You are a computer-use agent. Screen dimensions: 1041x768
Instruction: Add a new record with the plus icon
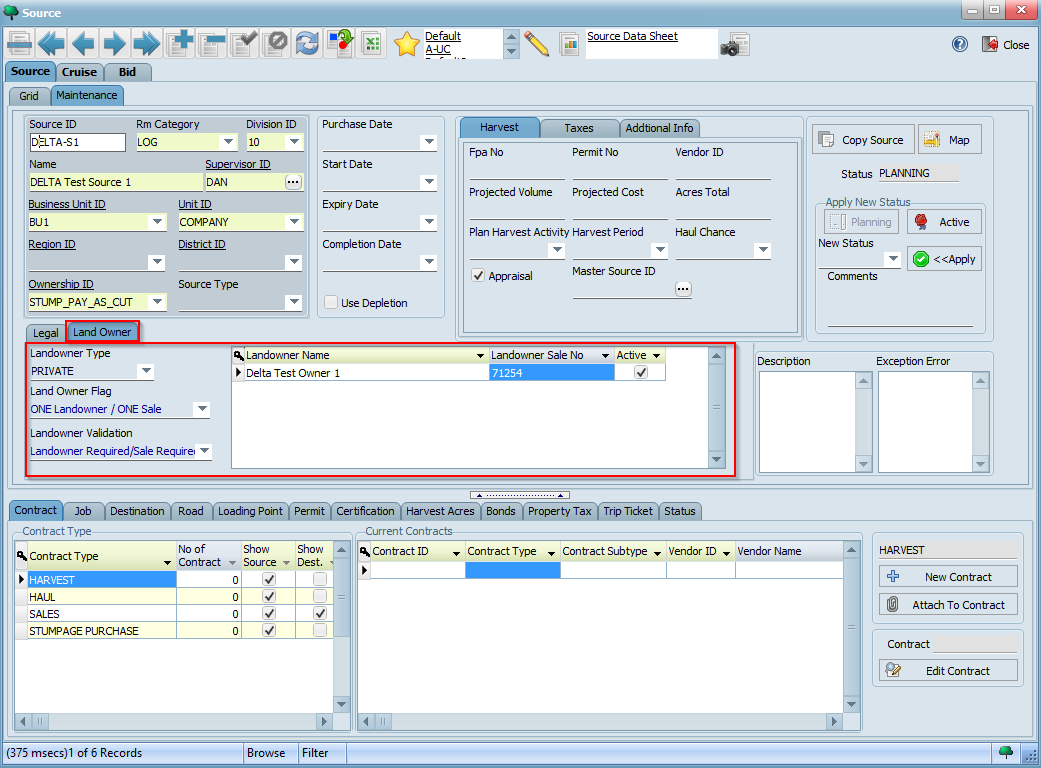[x=179, y=44]
